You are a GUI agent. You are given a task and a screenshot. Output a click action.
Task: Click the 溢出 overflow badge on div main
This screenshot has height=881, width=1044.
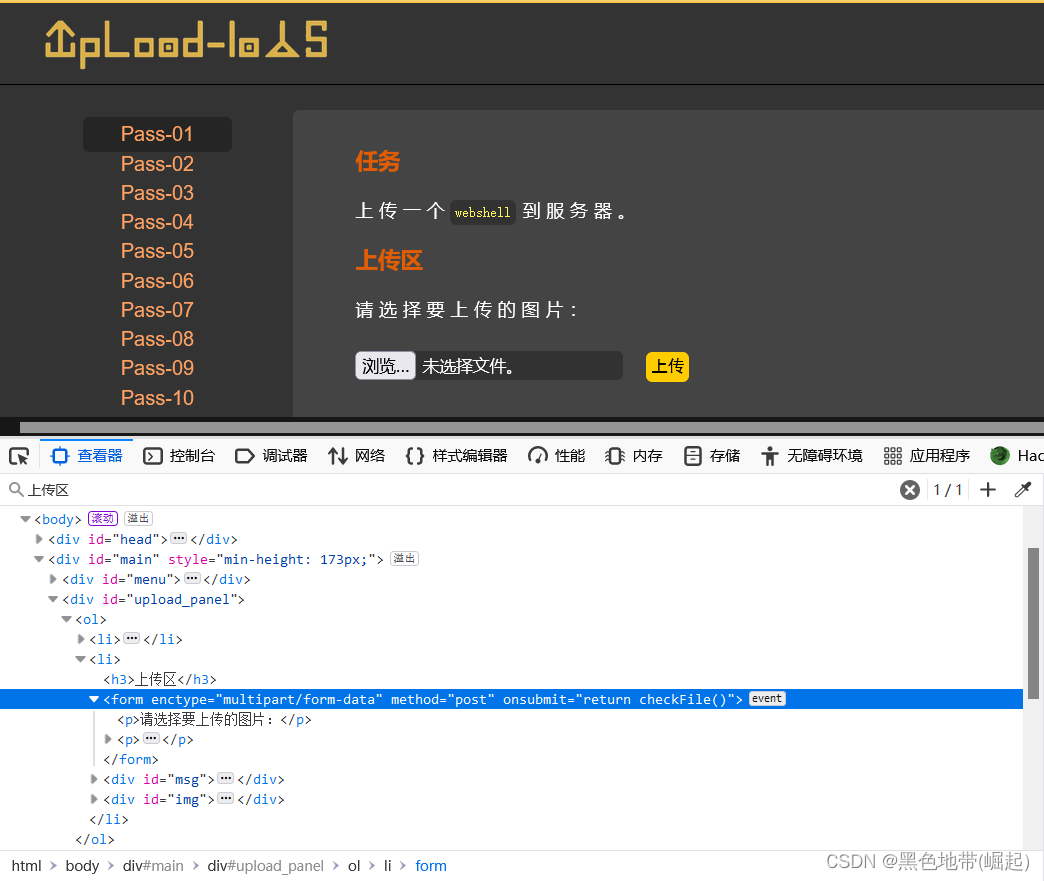(404, 559)
